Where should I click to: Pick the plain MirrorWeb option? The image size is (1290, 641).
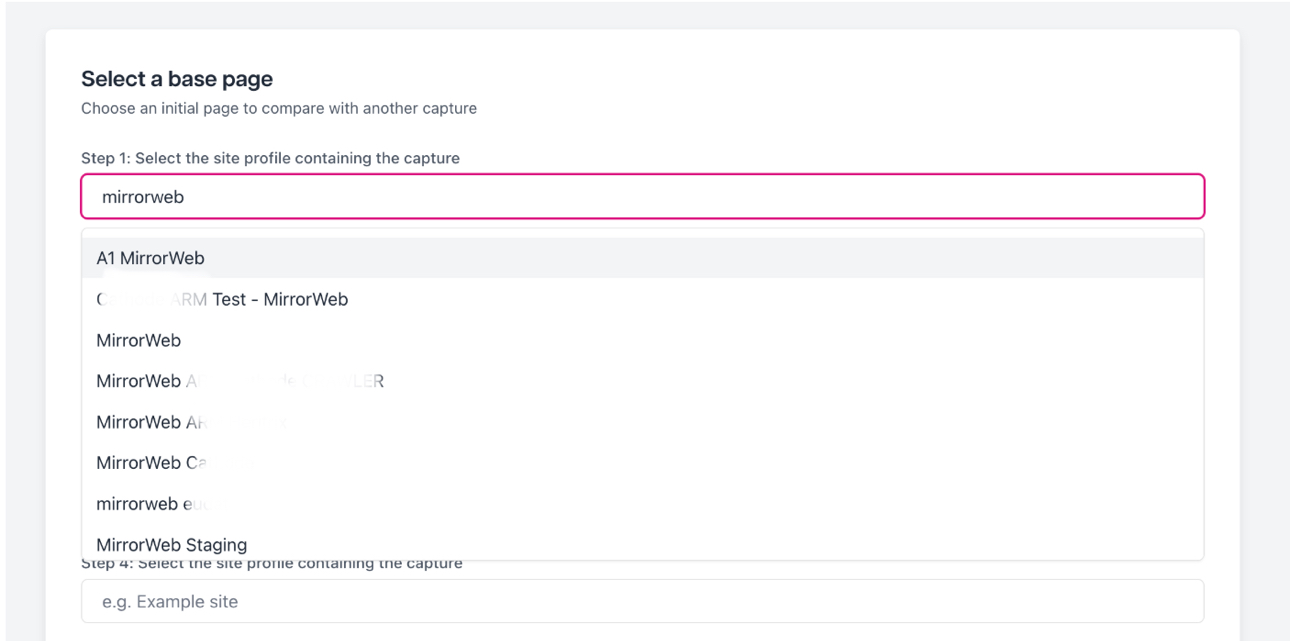(x=642, y=340)
